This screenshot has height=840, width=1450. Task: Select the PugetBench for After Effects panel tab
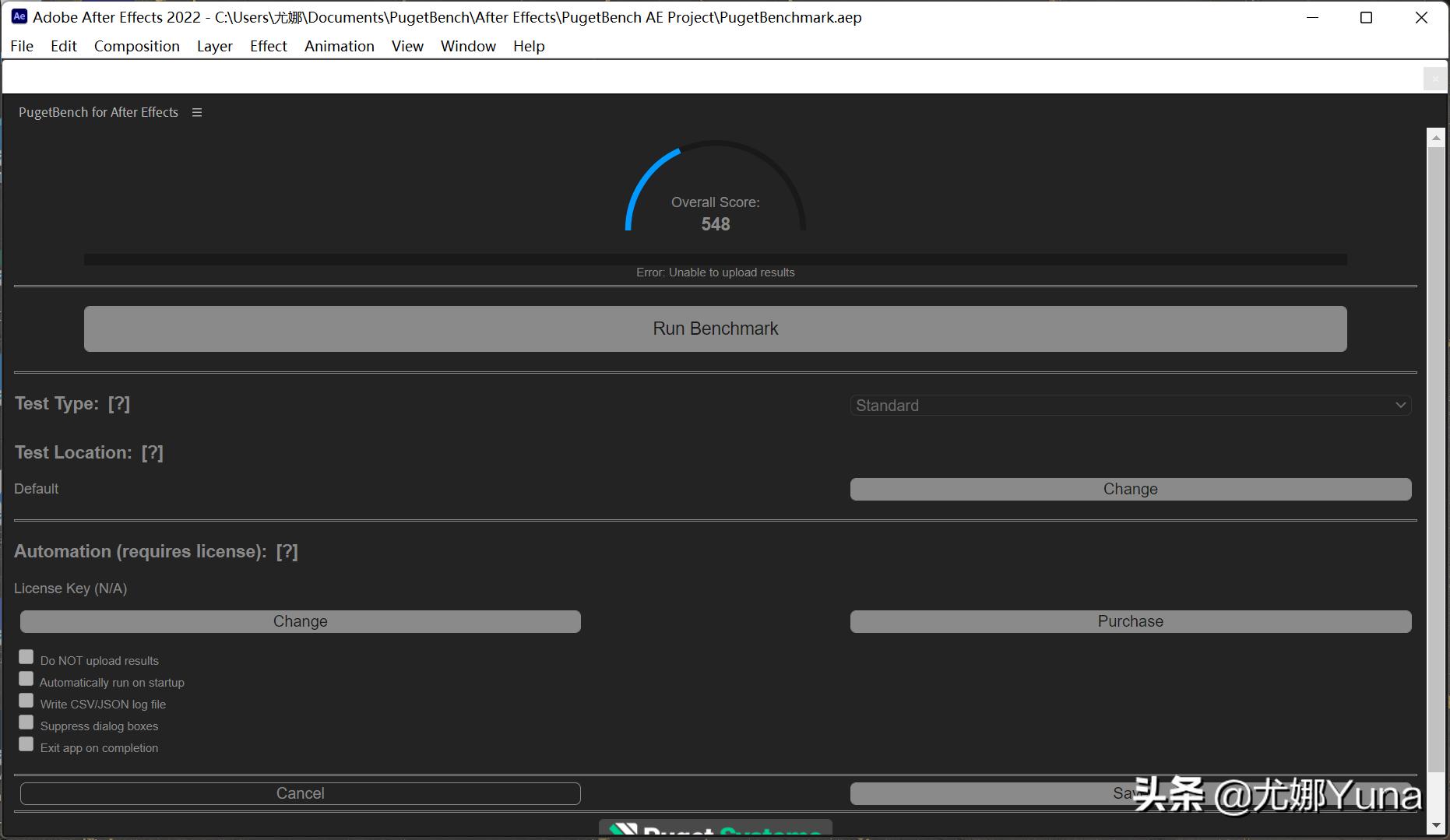(98, 112)
